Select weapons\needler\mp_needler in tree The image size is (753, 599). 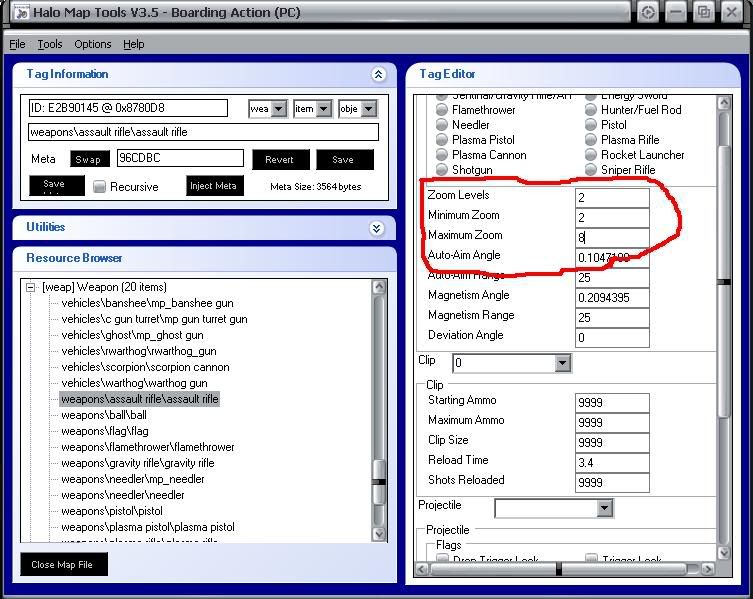click(133, 479)
